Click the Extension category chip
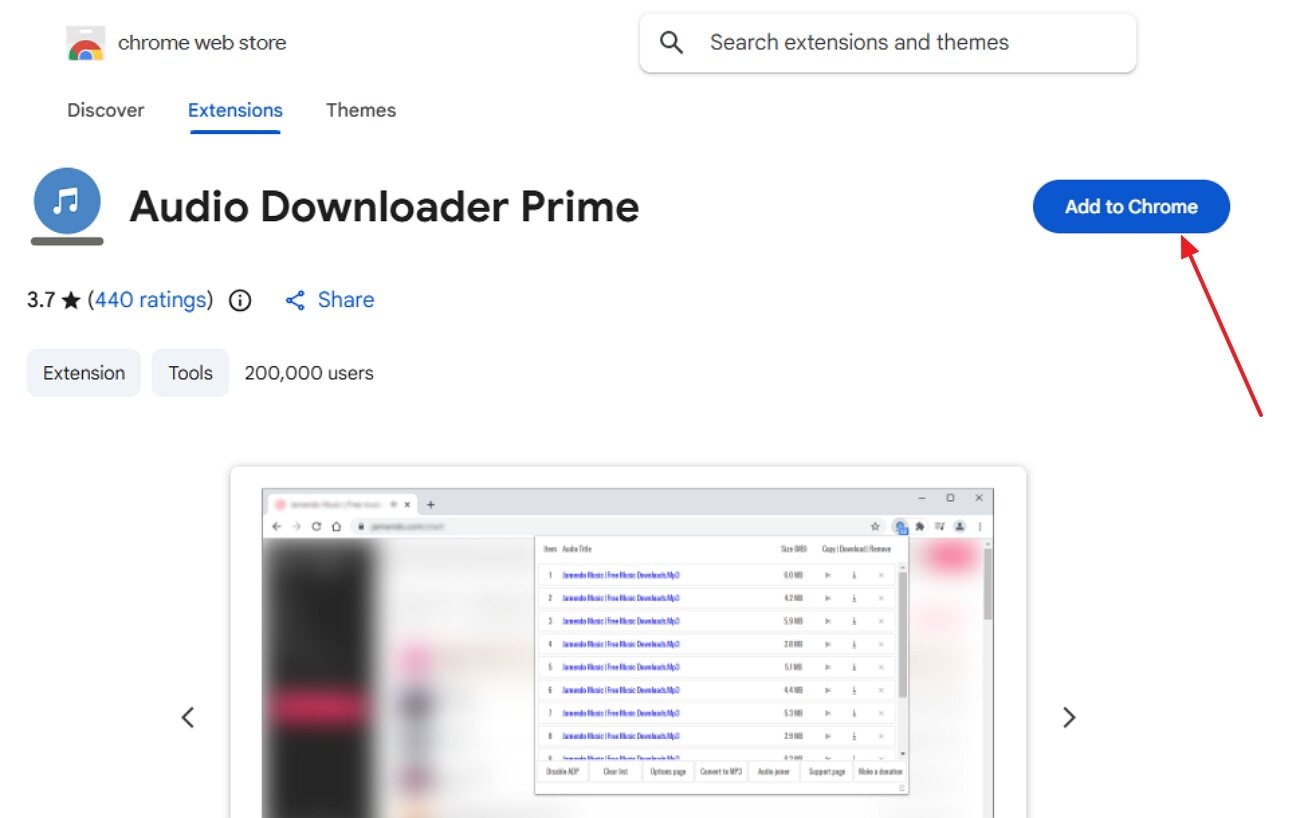 [x=83, y=372]
